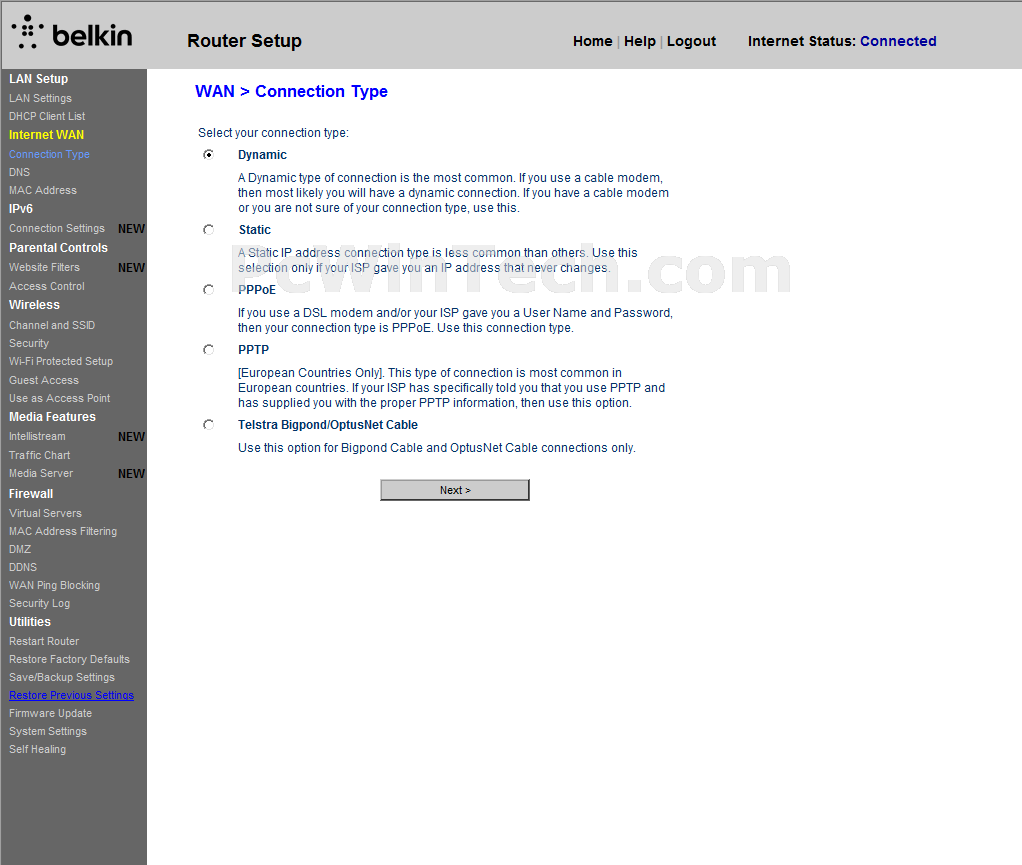The height and width of the screenshot is (865, 1022).
Task: Open DDNS settings
Action: pyautogui.click(x=23, y=567)
